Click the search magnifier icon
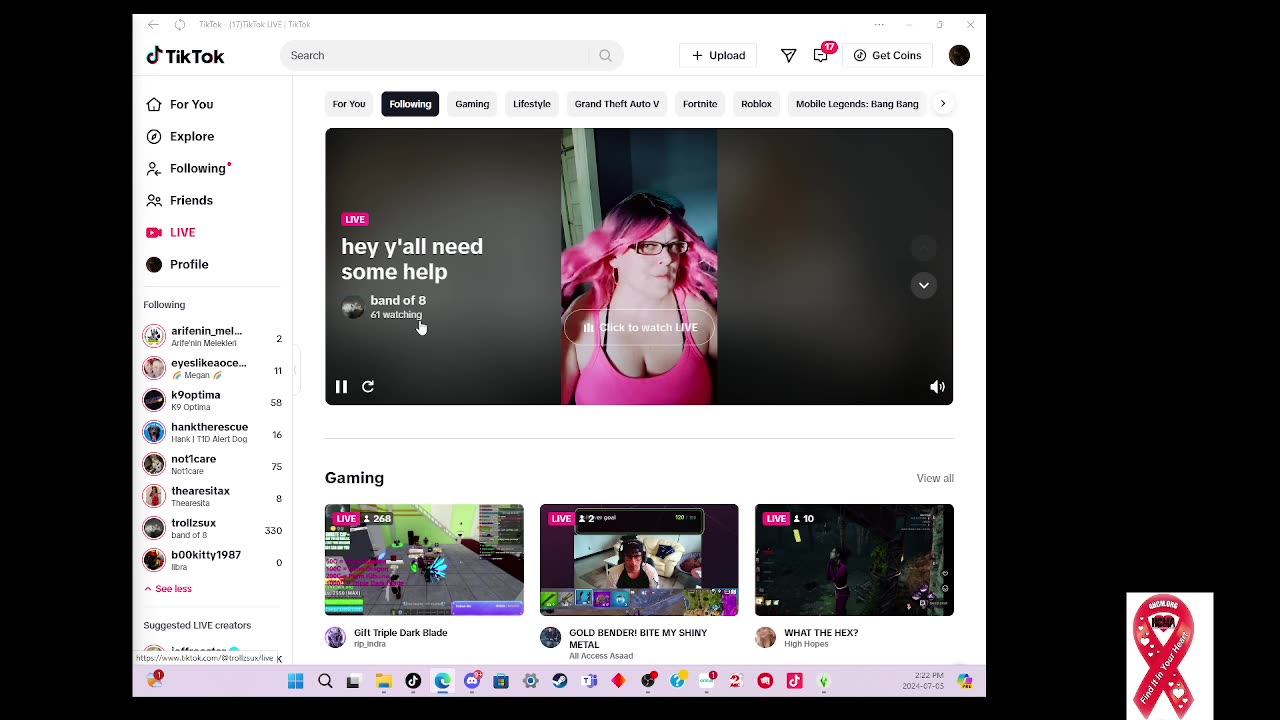This screenshot has width=1280, height=720. pos(605,55)
